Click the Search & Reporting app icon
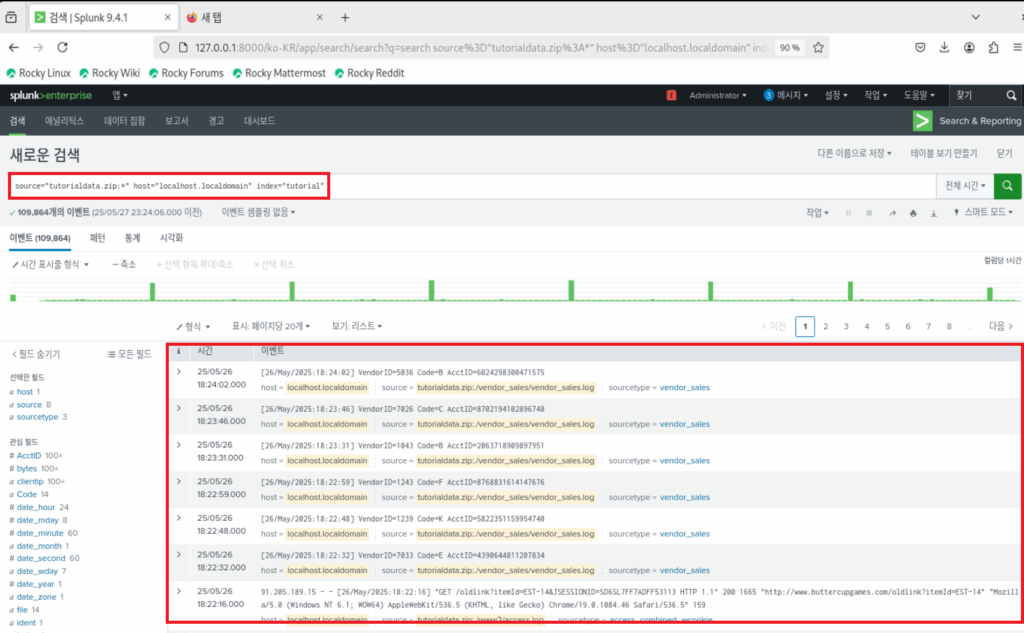 click(x=922, y=121)
